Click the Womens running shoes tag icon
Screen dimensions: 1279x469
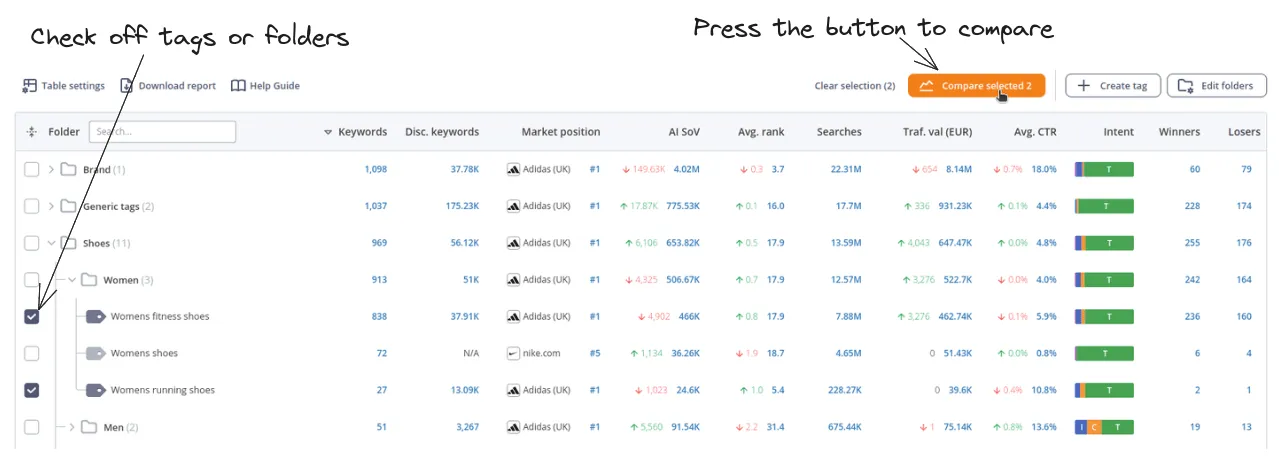pyautogui.click(x=95, y=390)
